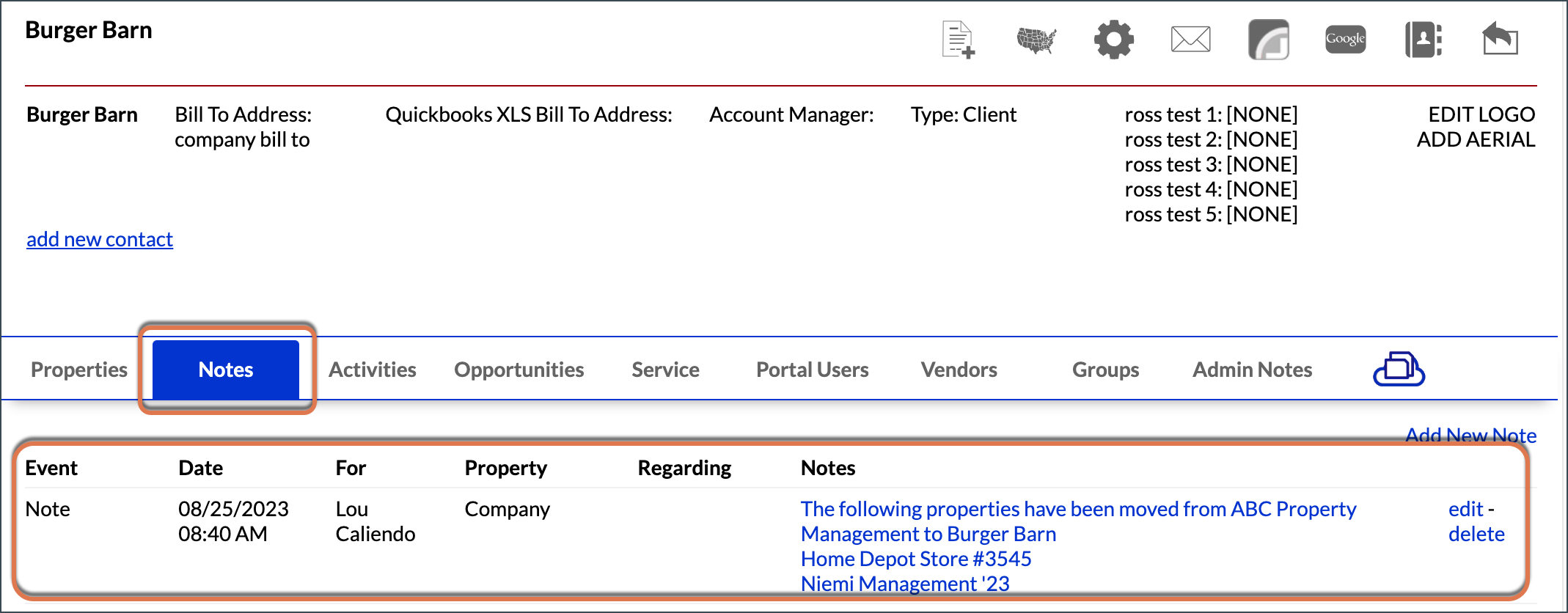Click the reply arrow icon

(1500, 38)
